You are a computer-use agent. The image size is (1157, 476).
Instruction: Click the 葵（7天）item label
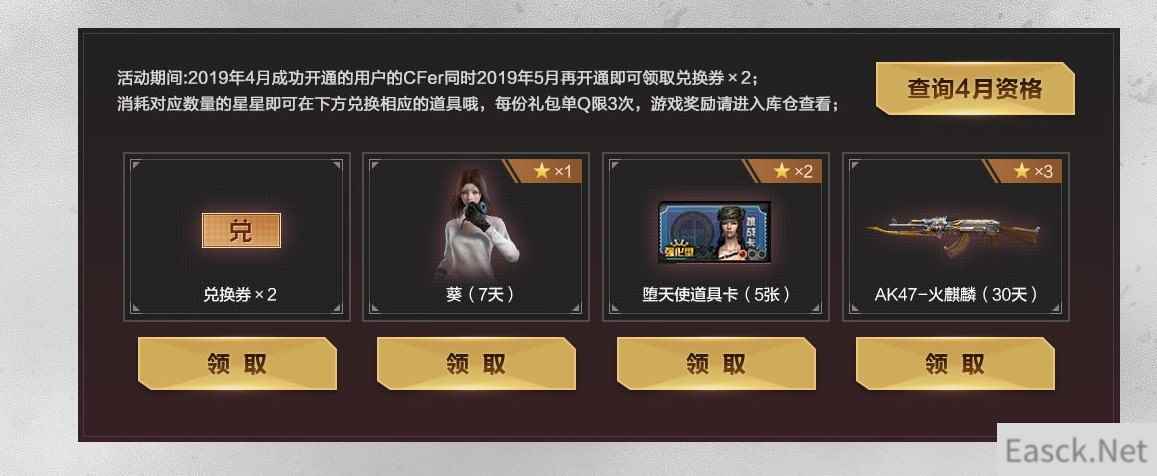[480, 294]
